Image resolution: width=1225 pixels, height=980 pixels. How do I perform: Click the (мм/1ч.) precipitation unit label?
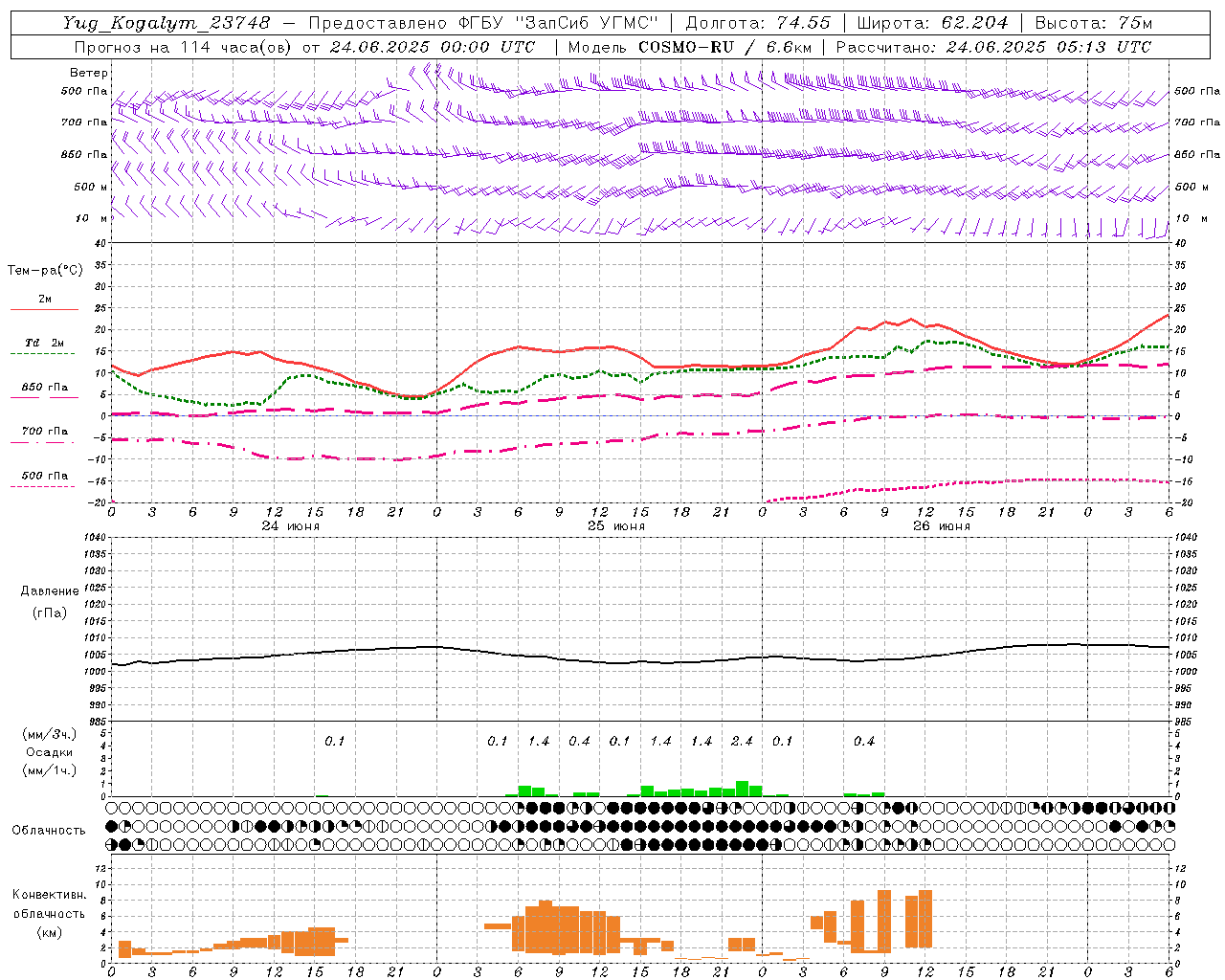click(x=49, y=770)
